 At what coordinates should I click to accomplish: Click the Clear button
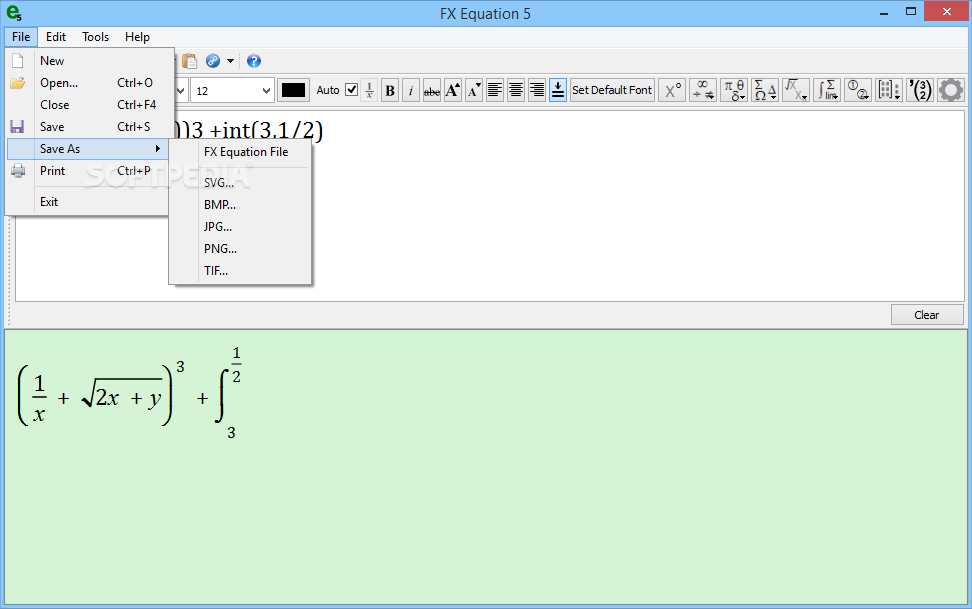coord(927,315)
